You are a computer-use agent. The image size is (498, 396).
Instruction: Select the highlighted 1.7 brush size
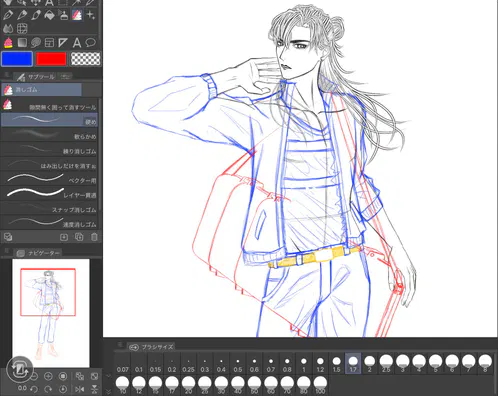pyautogui.click(x=353, y=364)
